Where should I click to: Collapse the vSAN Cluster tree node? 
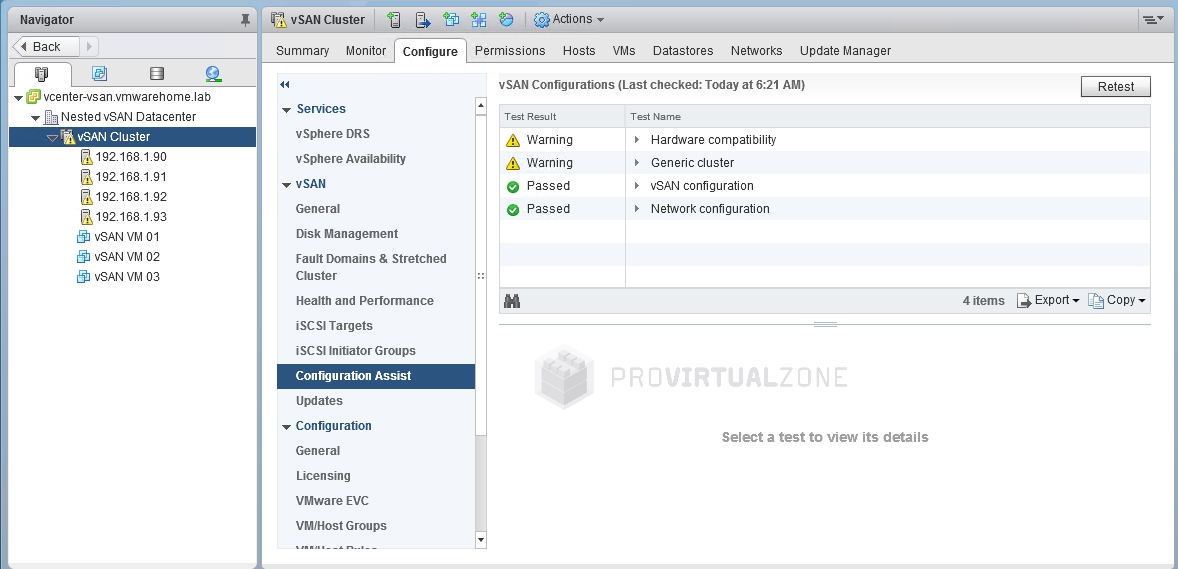pos(52,138)
